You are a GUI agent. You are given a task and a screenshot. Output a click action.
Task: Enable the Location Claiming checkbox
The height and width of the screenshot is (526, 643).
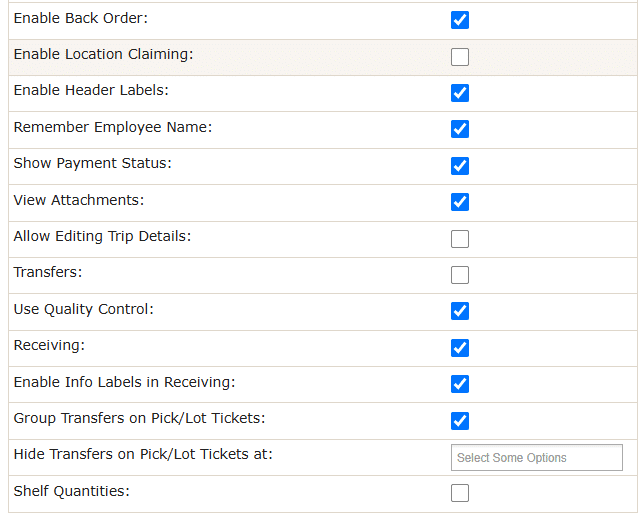tap(460, 57)
